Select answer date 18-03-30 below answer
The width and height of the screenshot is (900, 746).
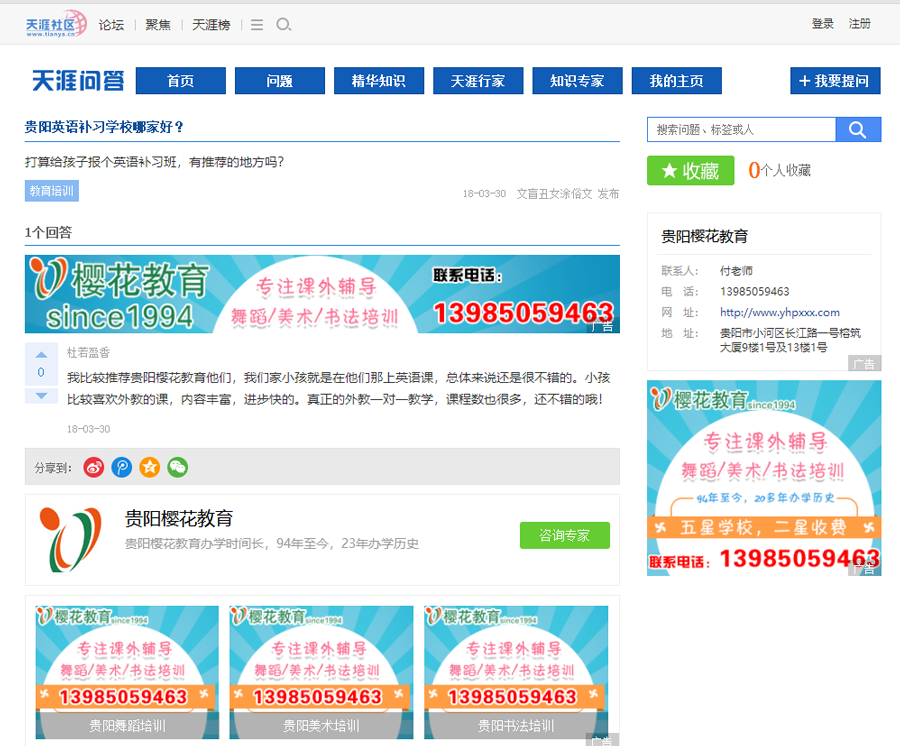pos(88,429)
